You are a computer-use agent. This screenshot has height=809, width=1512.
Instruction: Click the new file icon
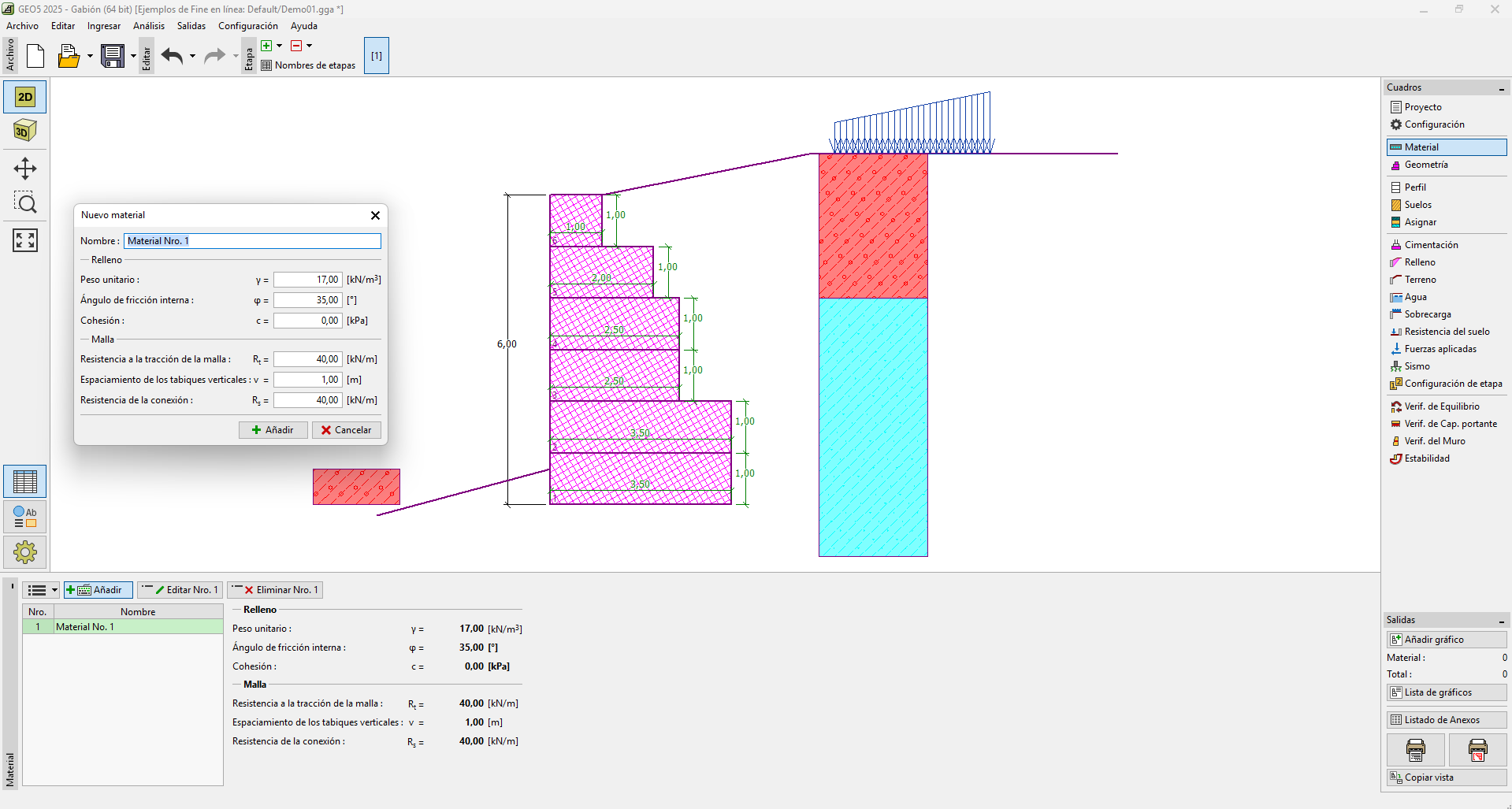pos(35,56)
